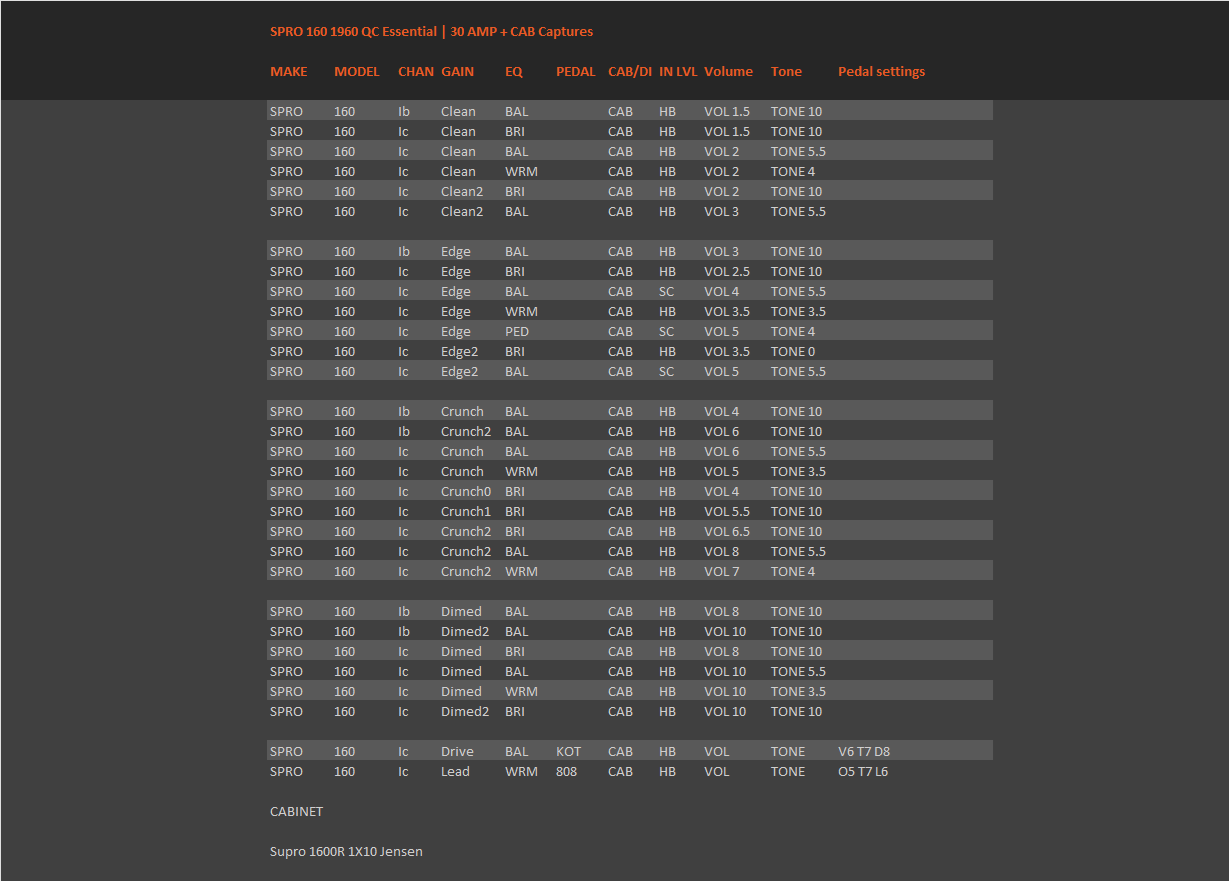Image resolution: width=1229 pixels, height=881 pixels.
Task: Click the EQ column header
Action: [514, 72]
